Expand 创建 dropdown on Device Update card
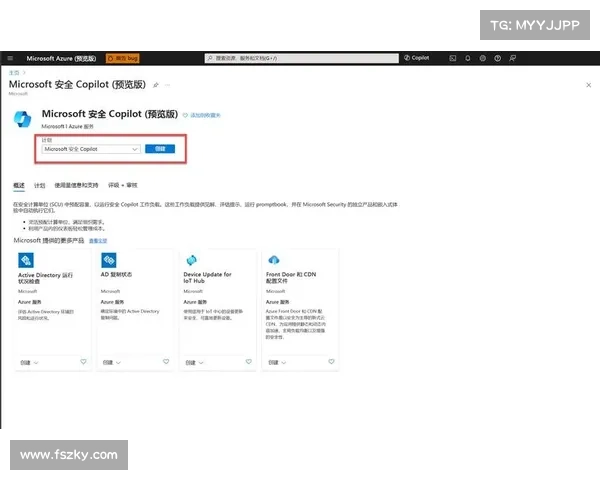Screen dimensions: 600x480 coord(194,362)
